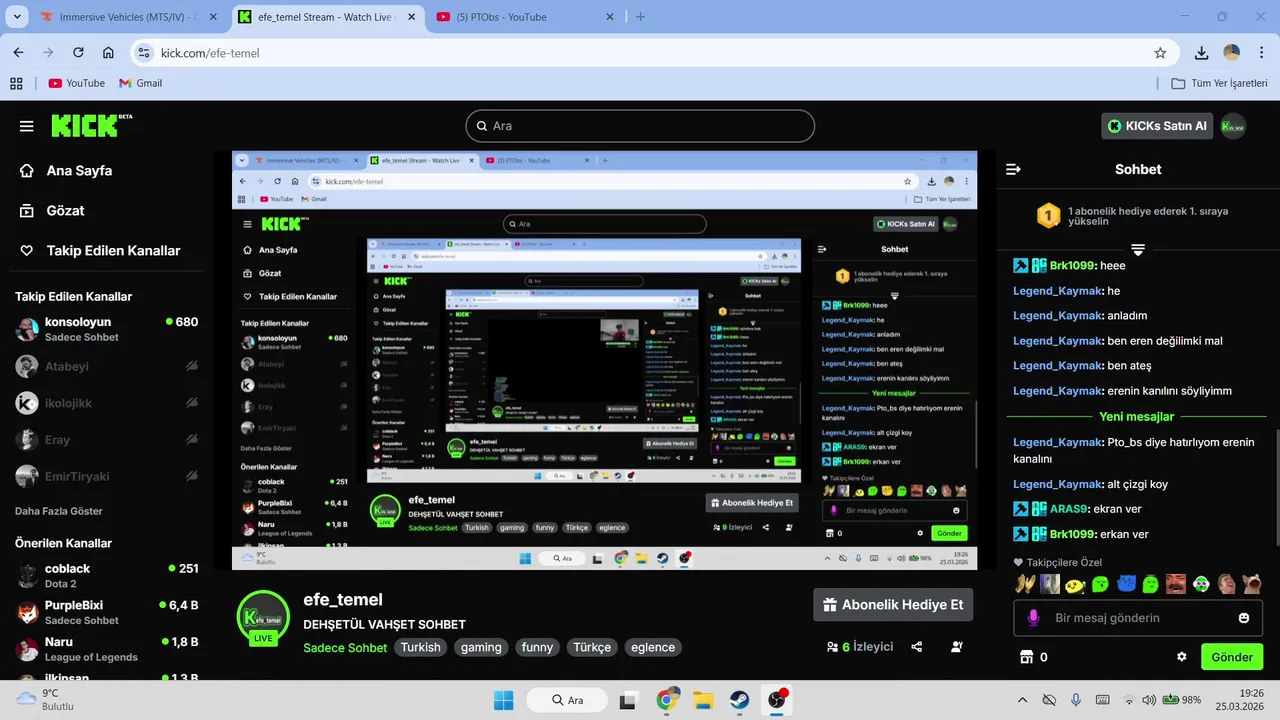
Task: Show more followed channels via Daha Fazla Göster
Action: (x=59, y=511)
